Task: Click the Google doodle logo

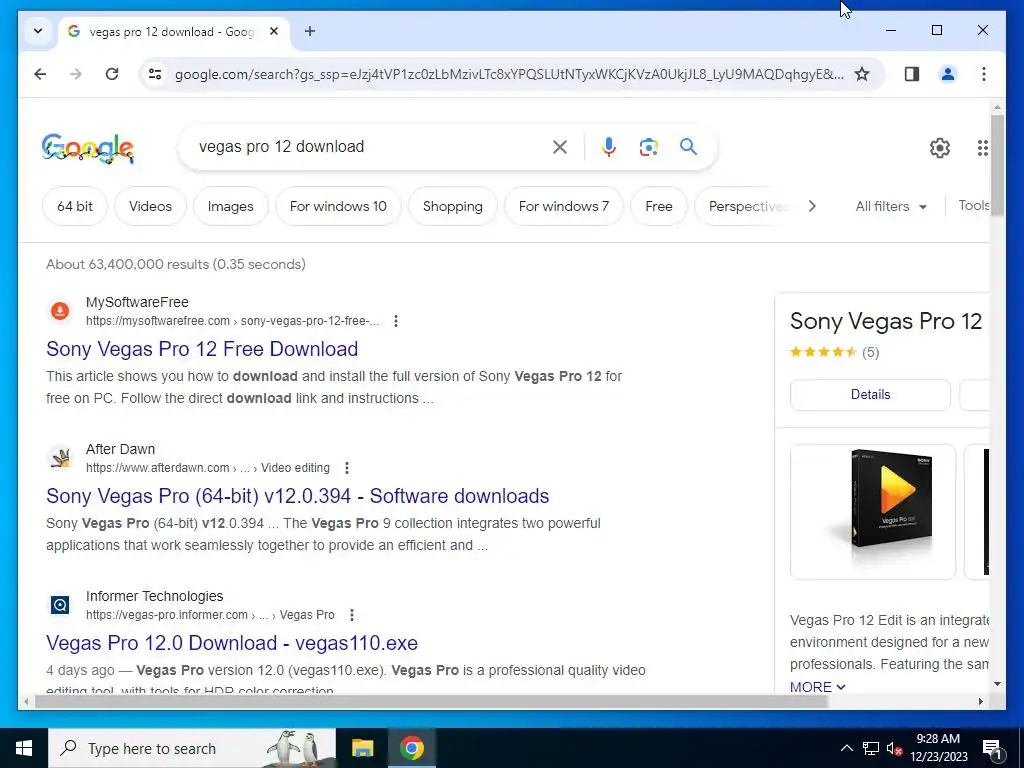Action: pos(88,148)
